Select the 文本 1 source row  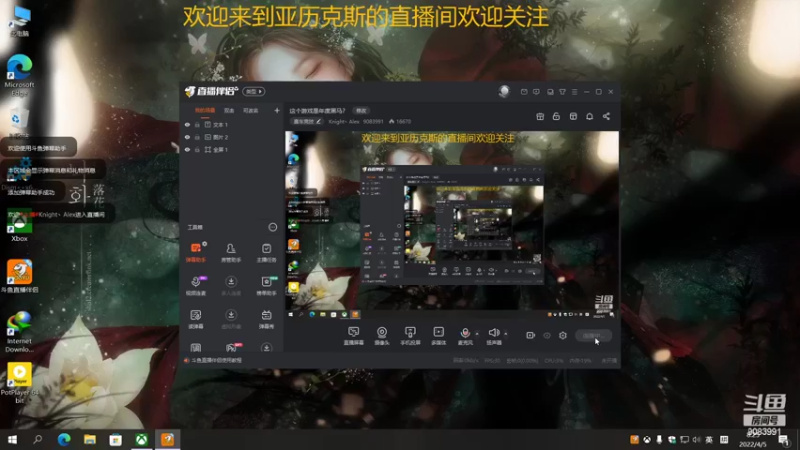point(232,124)
